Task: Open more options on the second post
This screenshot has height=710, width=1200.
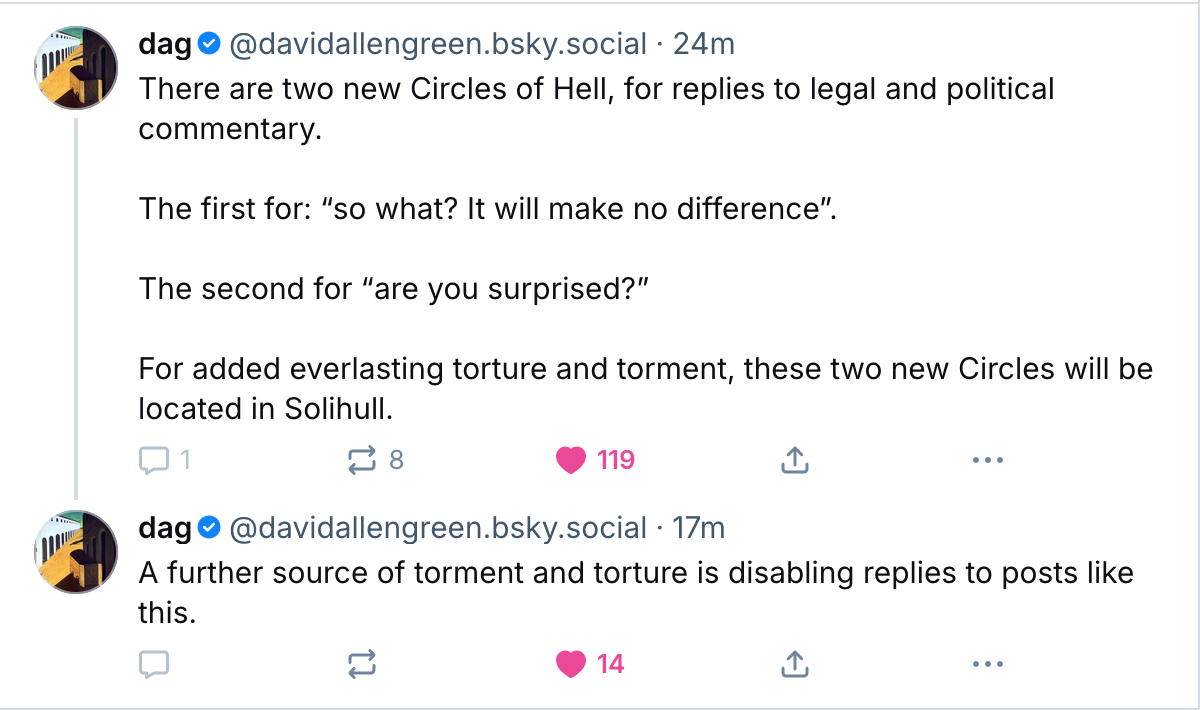Action: (x=987, y=663)
